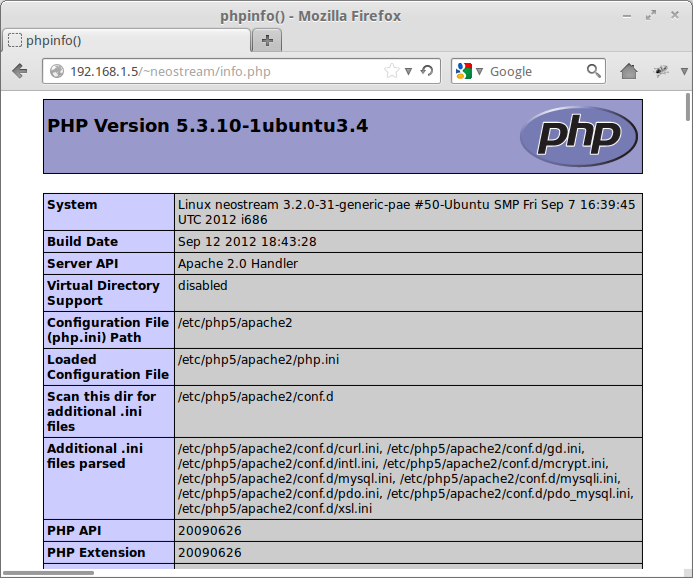Click the search magnifier icon
The image size is (693, 578).
pos(594,71)
